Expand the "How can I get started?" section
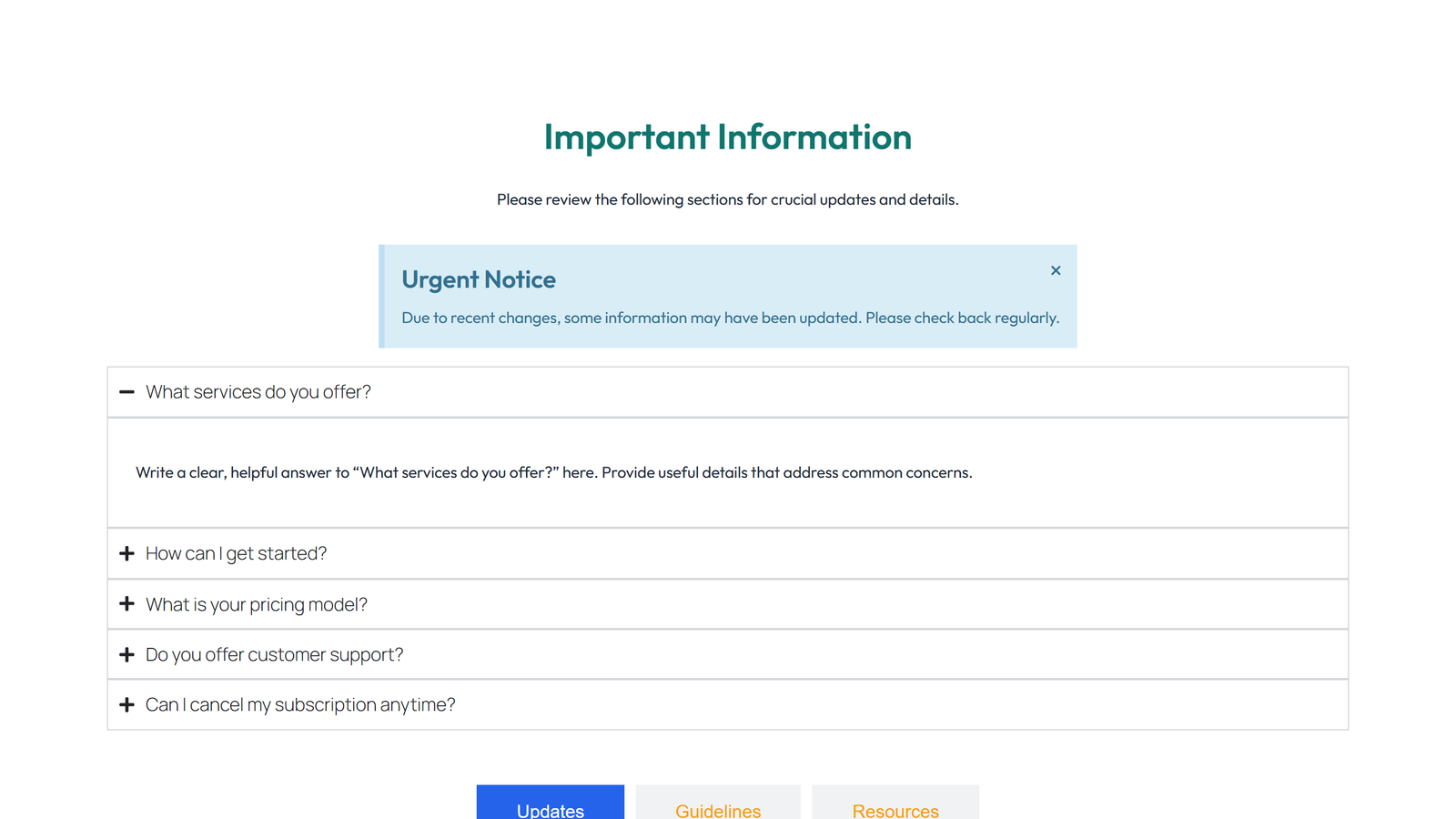 coord(236,553)
